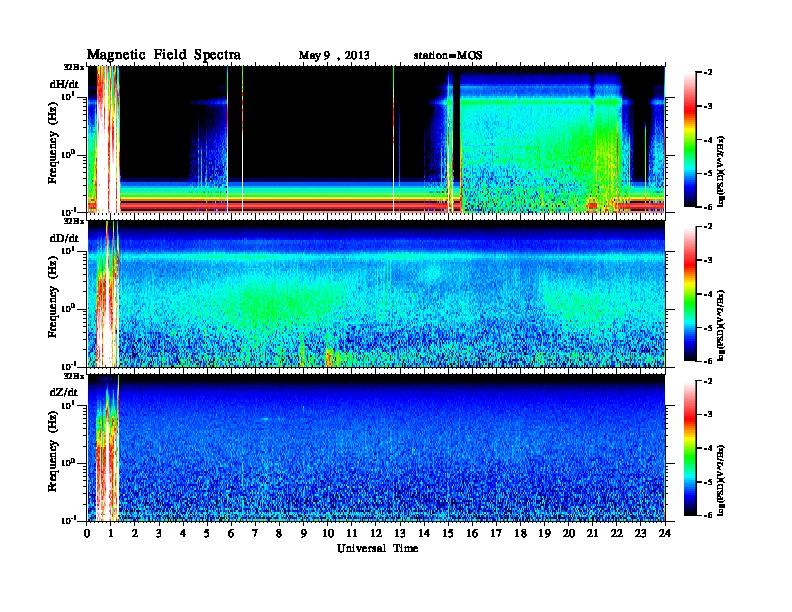Click the hour "2" tick label on time axis
This screenshot has height=612, width=792.
[x=135, y=534]
